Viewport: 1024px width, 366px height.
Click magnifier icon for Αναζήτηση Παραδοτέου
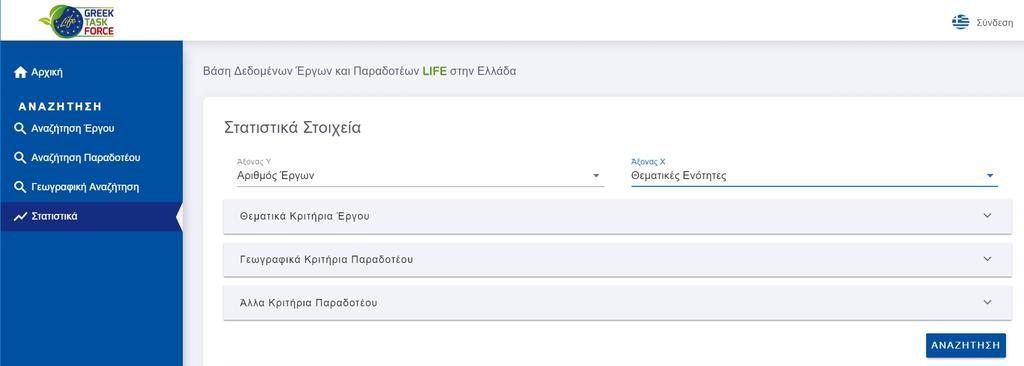point(20,158)
